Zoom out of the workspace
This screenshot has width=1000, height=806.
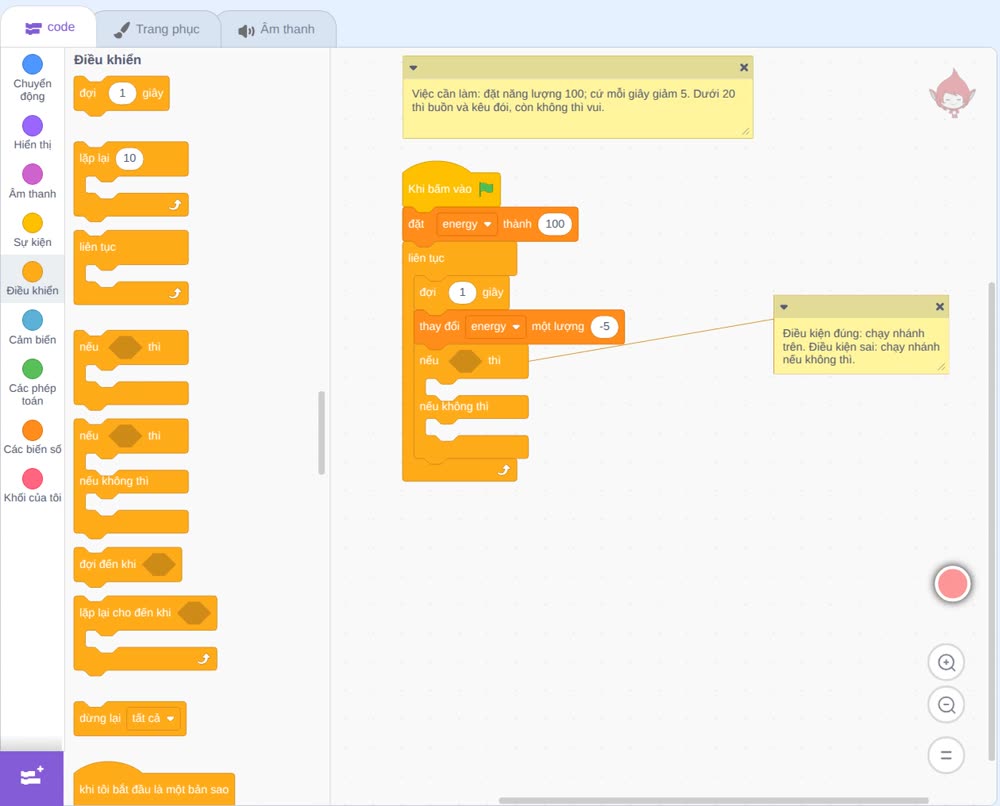click(946, 705)
